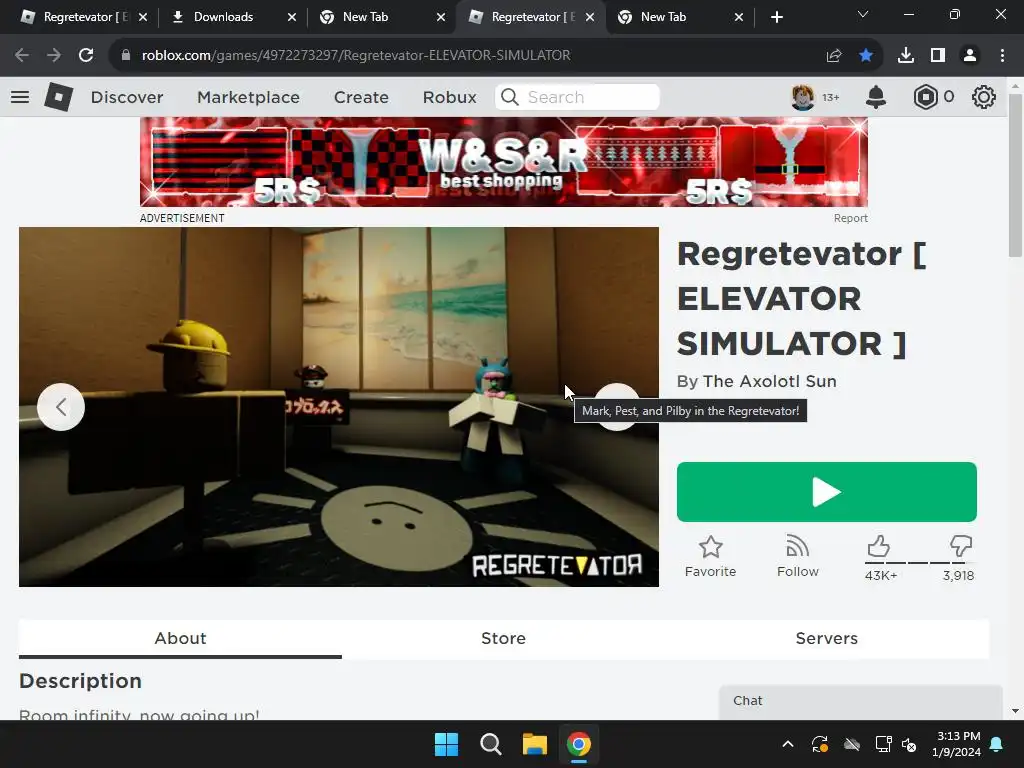Close the Downloads browser tab
Viewport: 1024px width, 768px height.
pyautogui.click(x=292, y=17)
